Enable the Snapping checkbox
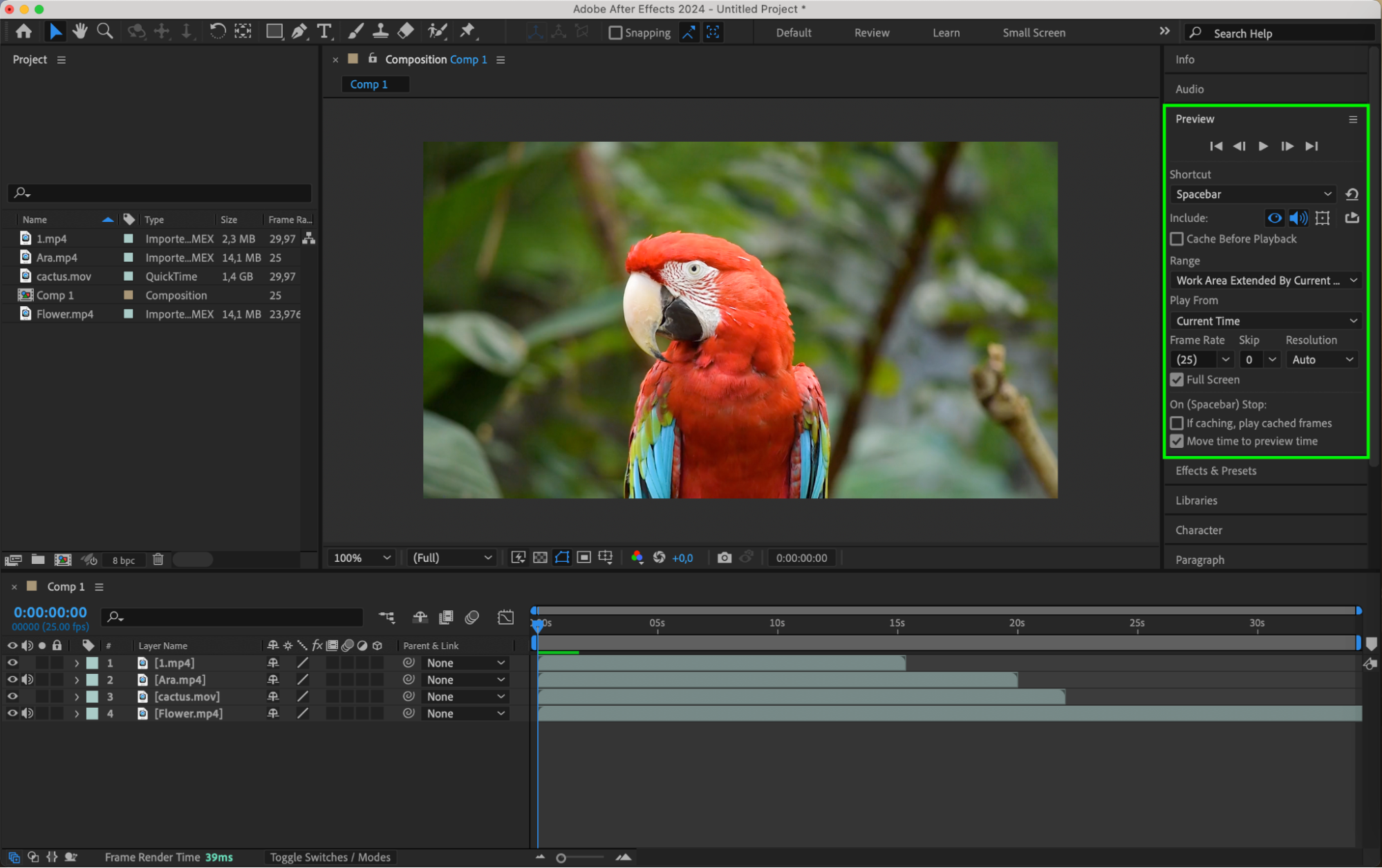 (x=615, y=32)
